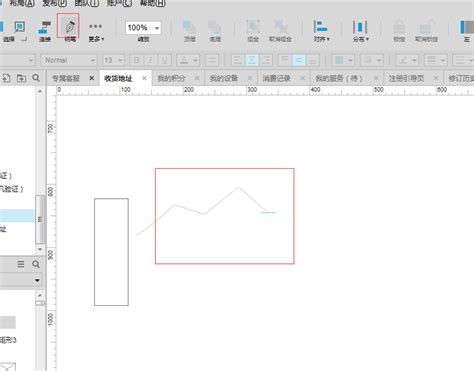The height and width of the screenshot is (371, 474).
Task: Open the 100% zoom dropdown
Action: [143, 27]
